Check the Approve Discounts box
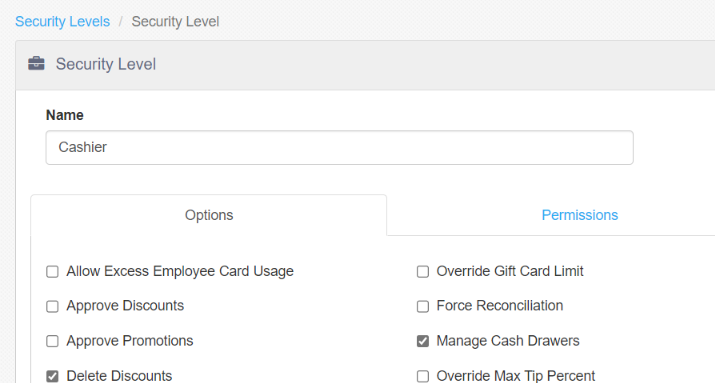This screenshot has width=715, height=383. coord(52,306)
